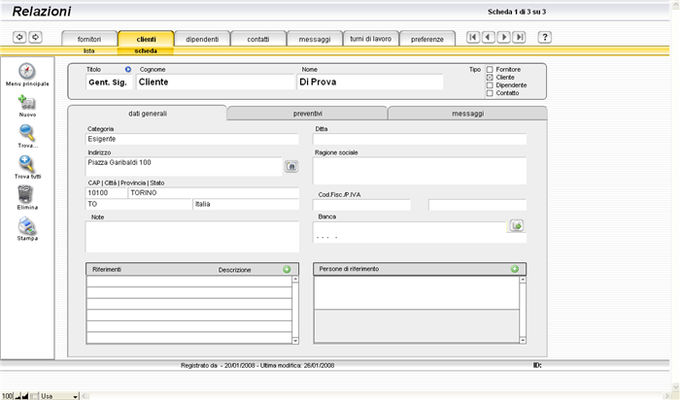The image size is (680, 400).
Task: Go to the next record
Action: pos(503,37)
